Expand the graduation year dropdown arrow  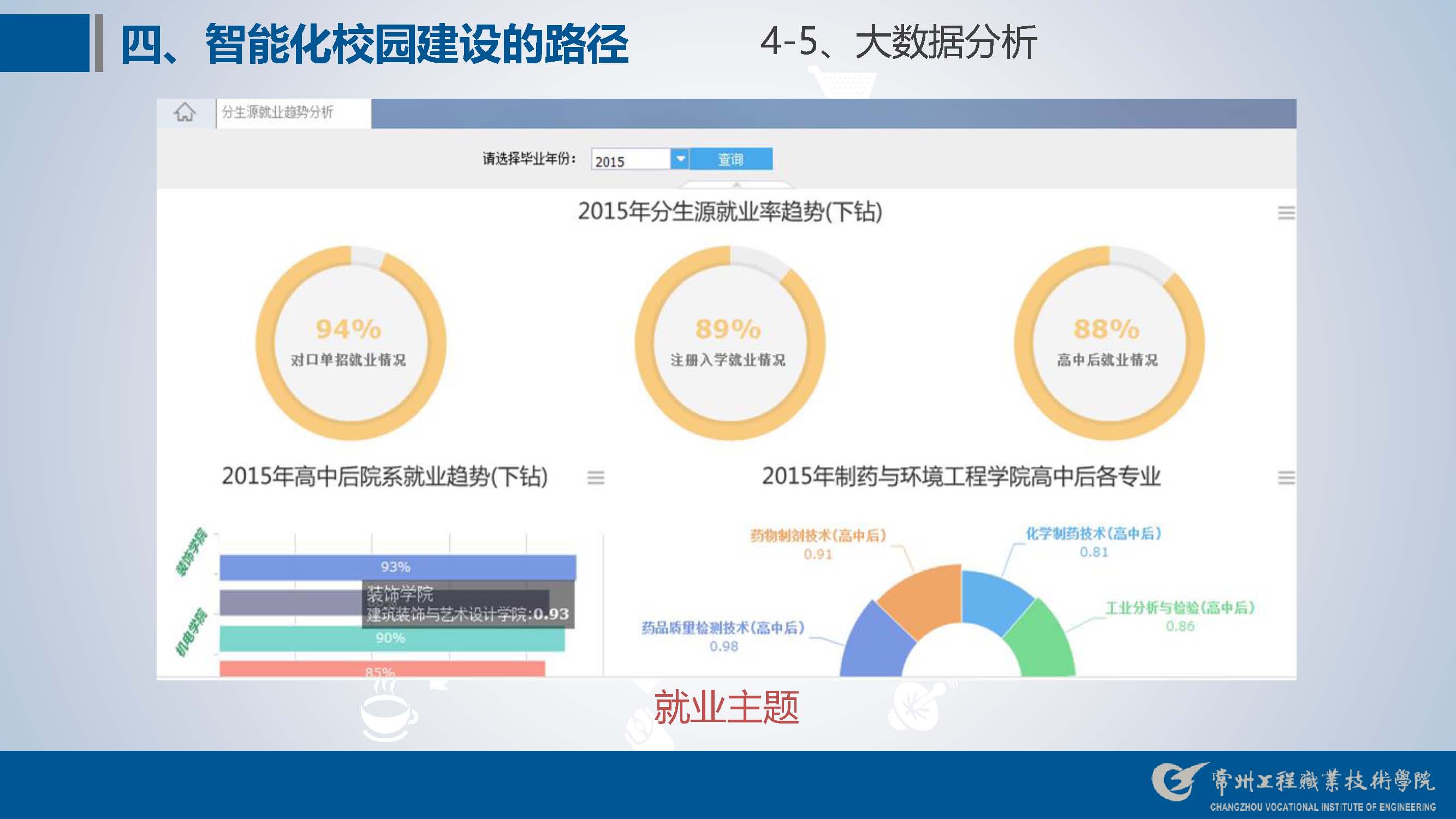click(x=680, y=159)
